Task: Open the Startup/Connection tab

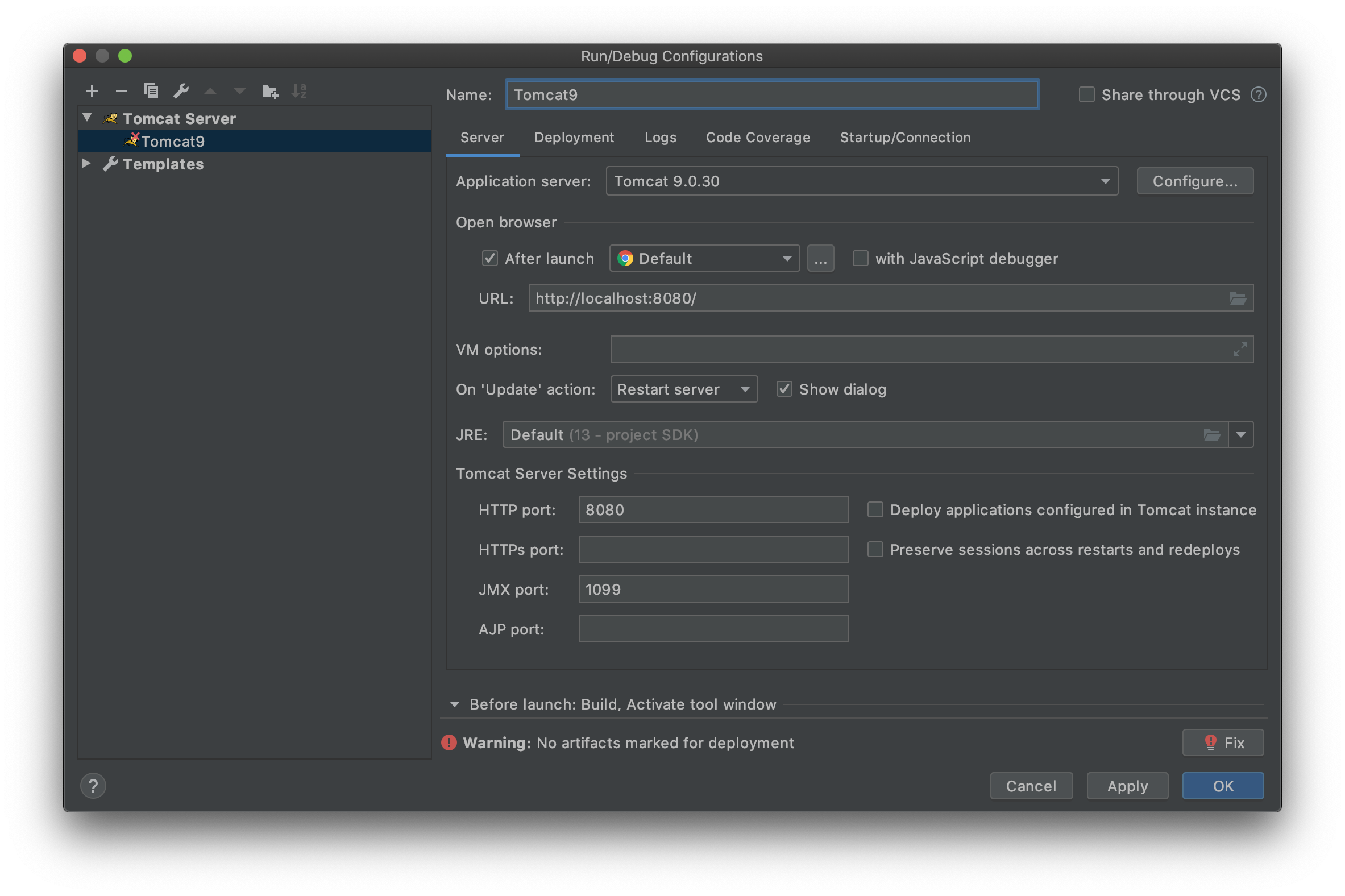Action: 904,138
